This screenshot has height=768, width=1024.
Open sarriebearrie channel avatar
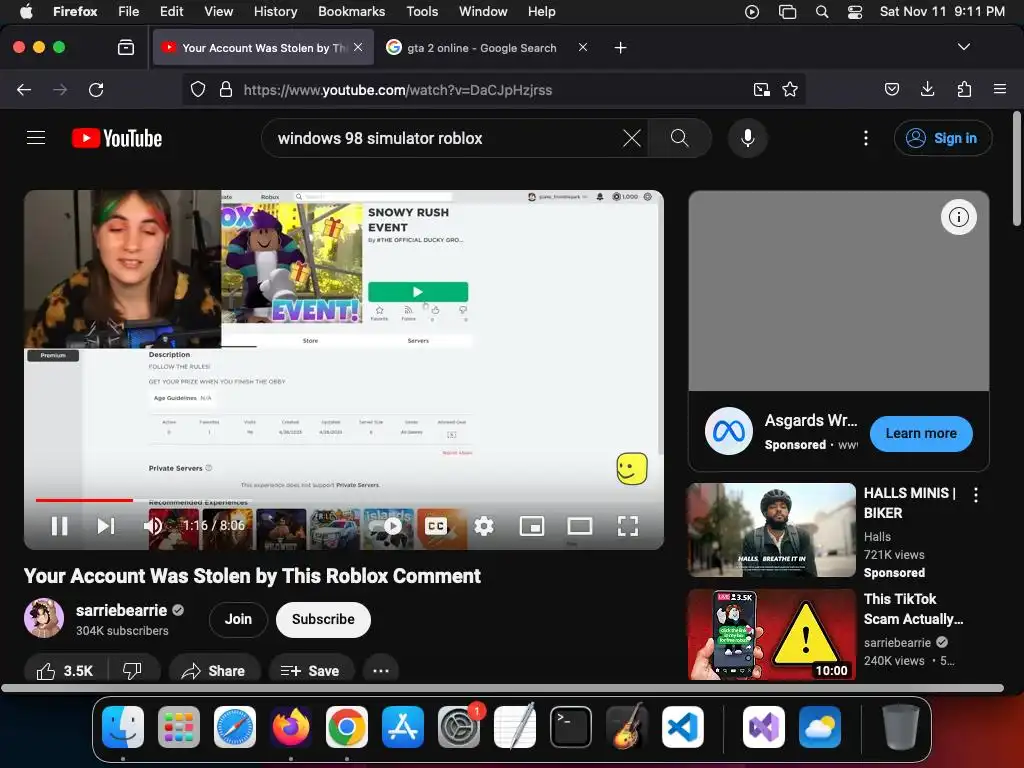tap(44, 618)
